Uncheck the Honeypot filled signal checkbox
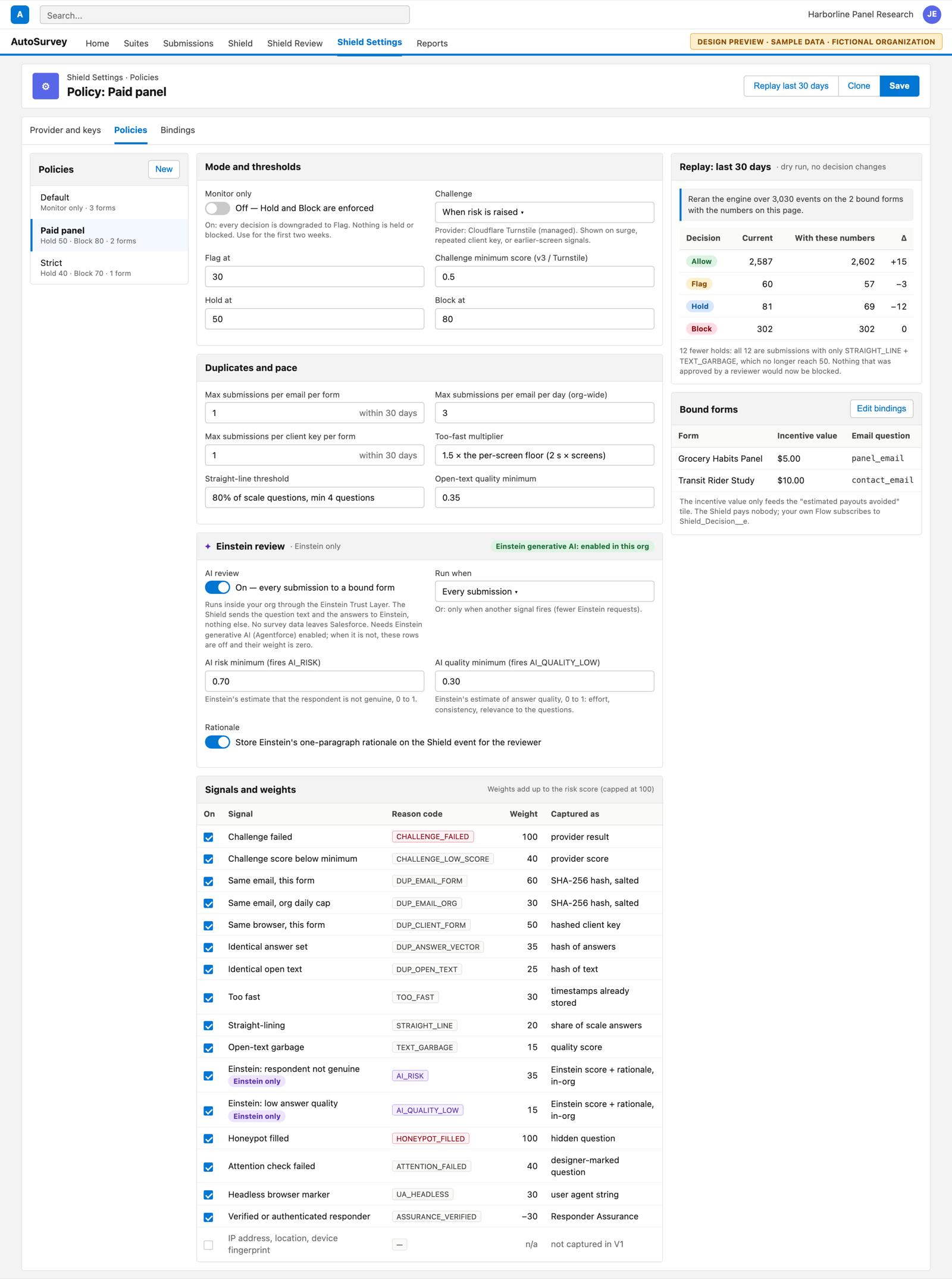Image resolution: width=952 pixels, height=1279 pixels. [x=208, y=1139]
